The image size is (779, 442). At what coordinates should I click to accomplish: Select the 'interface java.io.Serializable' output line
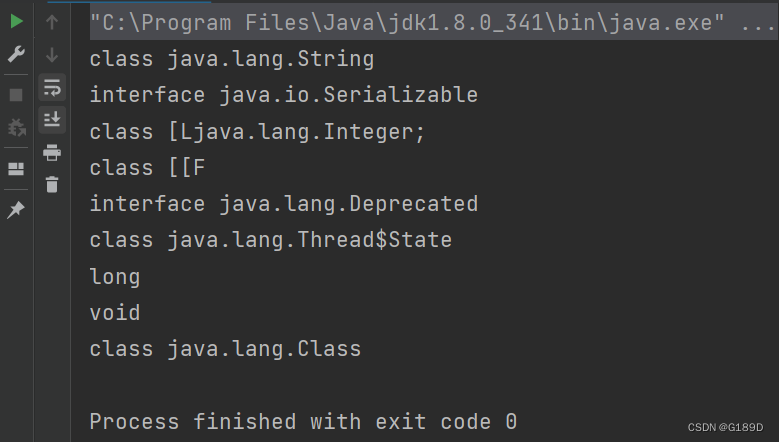(x=284, y=95)
